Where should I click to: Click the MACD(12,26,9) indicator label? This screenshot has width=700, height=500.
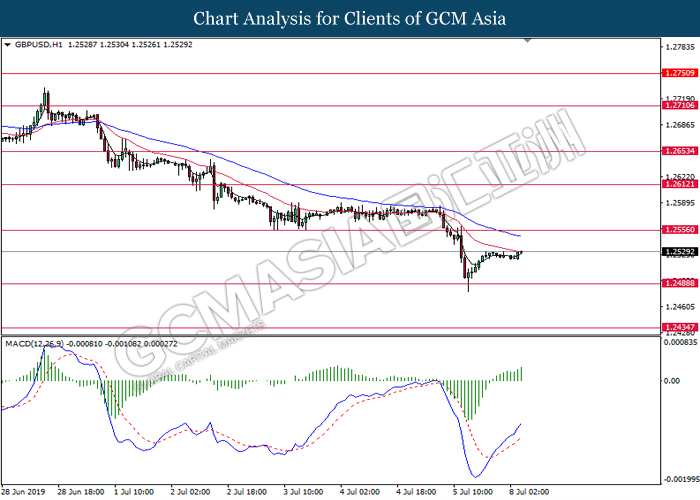pos(38,343)
